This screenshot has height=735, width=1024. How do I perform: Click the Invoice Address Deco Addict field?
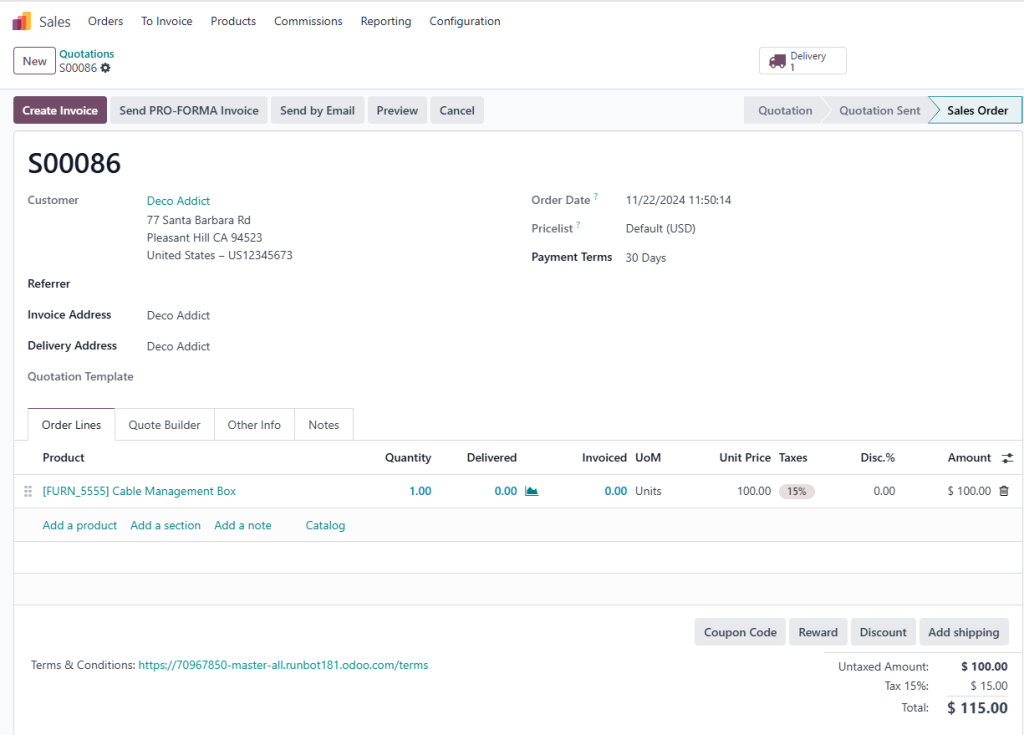[178, 316]
